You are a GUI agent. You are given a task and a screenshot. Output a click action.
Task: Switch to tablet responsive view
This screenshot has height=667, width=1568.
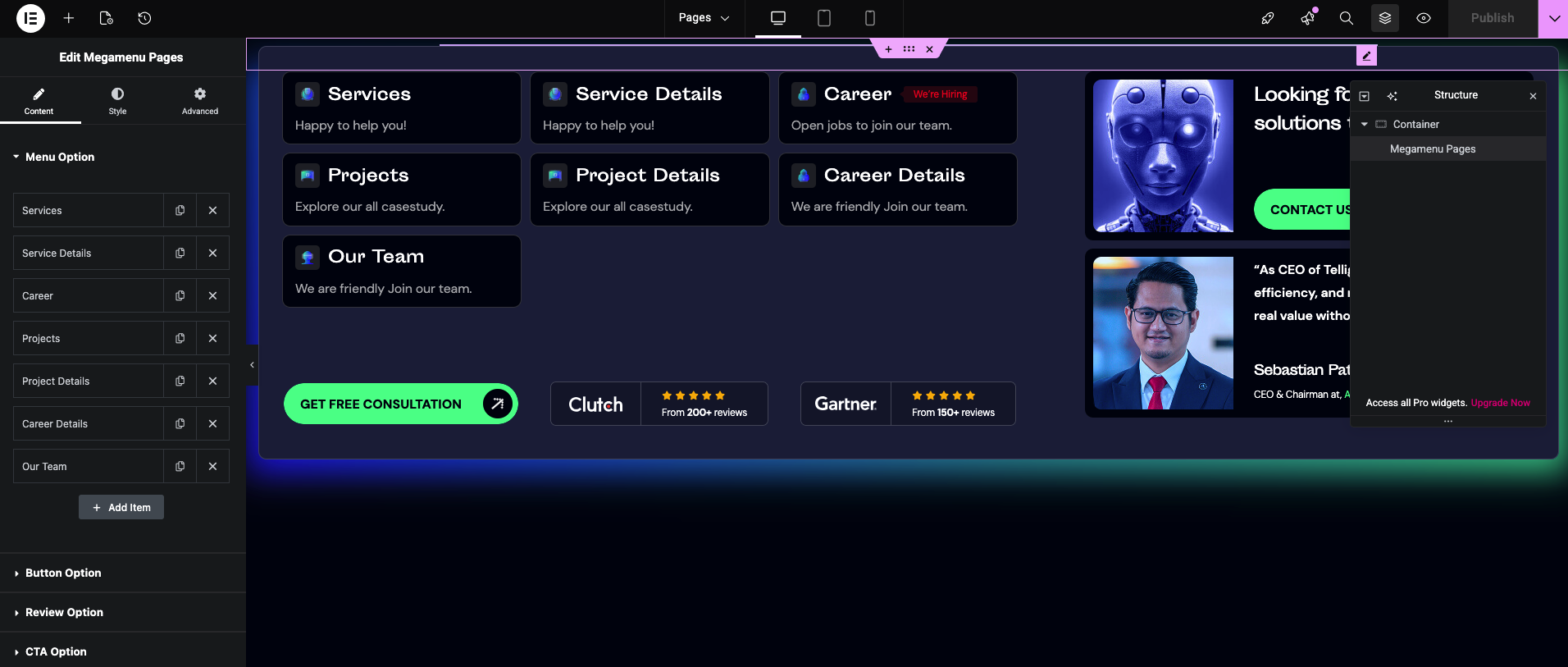pyautogui.click(x=823, y=18)
